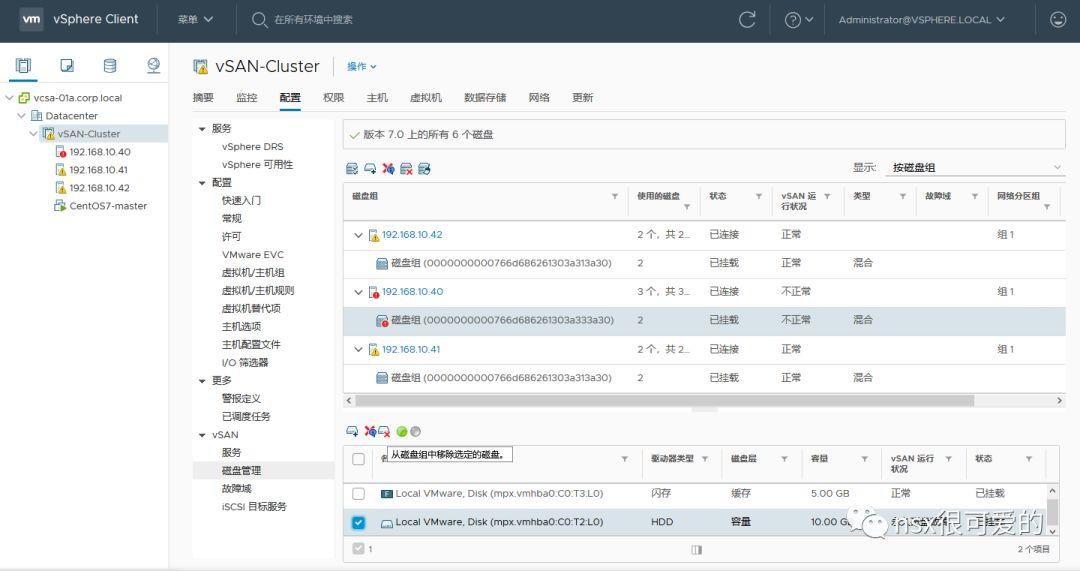Switch to the 监控 tab
Viewport: 1080px width, 571px height.
(247, 98)
